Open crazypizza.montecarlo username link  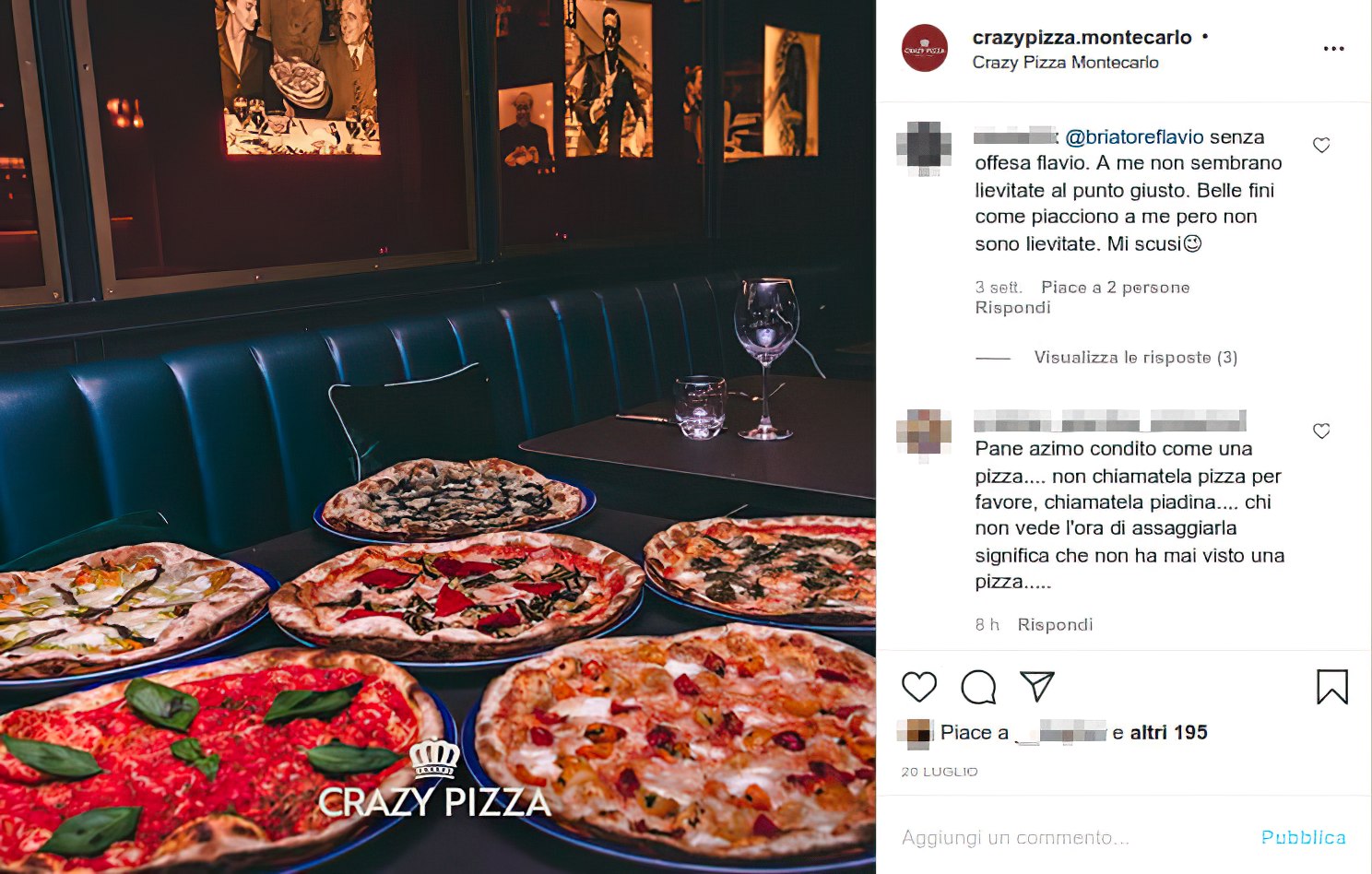pyautogui.click(x=1082, y=38)
